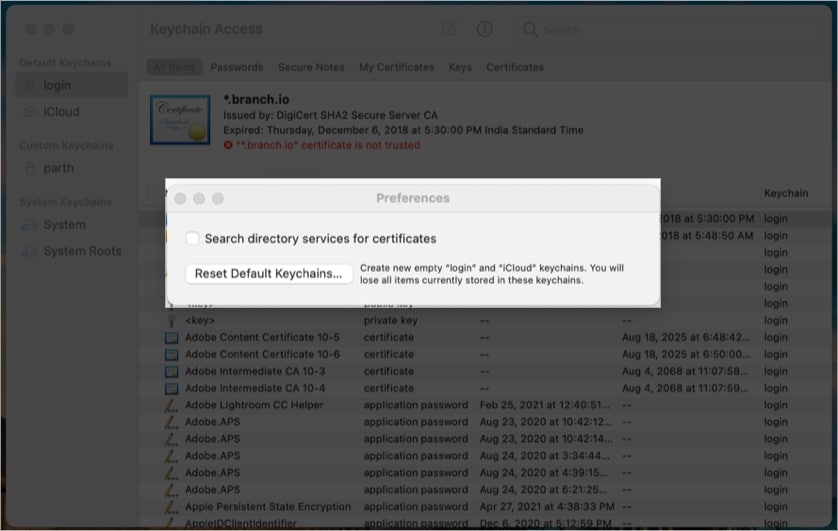838x531 pixels.
Task: Click the Apr 27, 2021 at 4:38:33 PM date
Action: [x=547, y=507]
